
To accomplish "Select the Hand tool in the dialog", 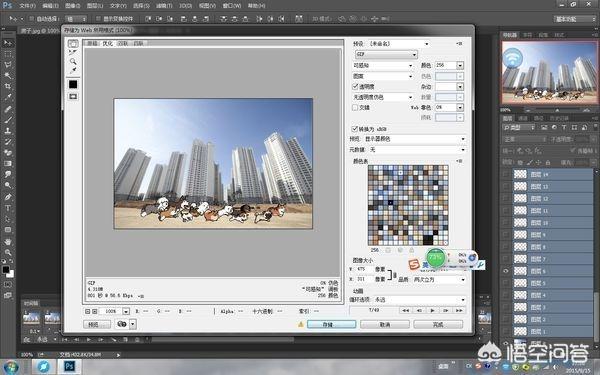I will click(73, 44).
